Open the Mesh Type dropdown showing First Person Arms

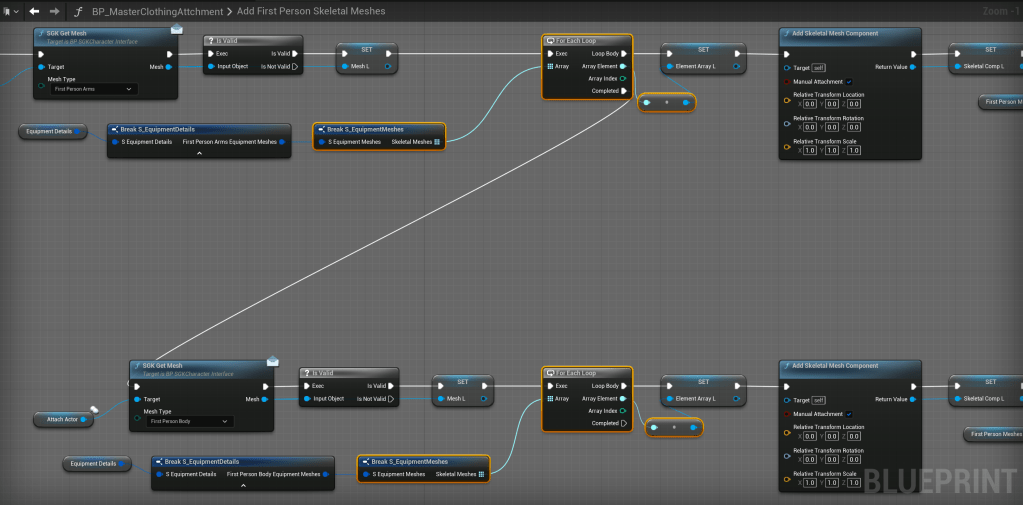tap(93, 89)
